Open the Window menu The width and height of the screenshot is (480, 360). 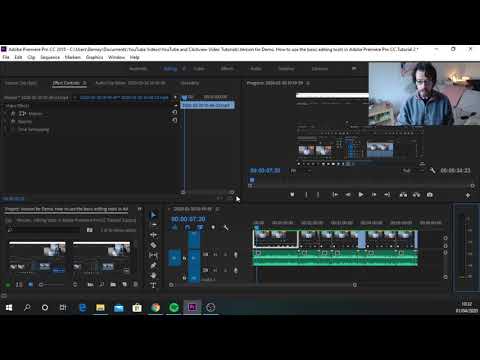pos(116,57)
